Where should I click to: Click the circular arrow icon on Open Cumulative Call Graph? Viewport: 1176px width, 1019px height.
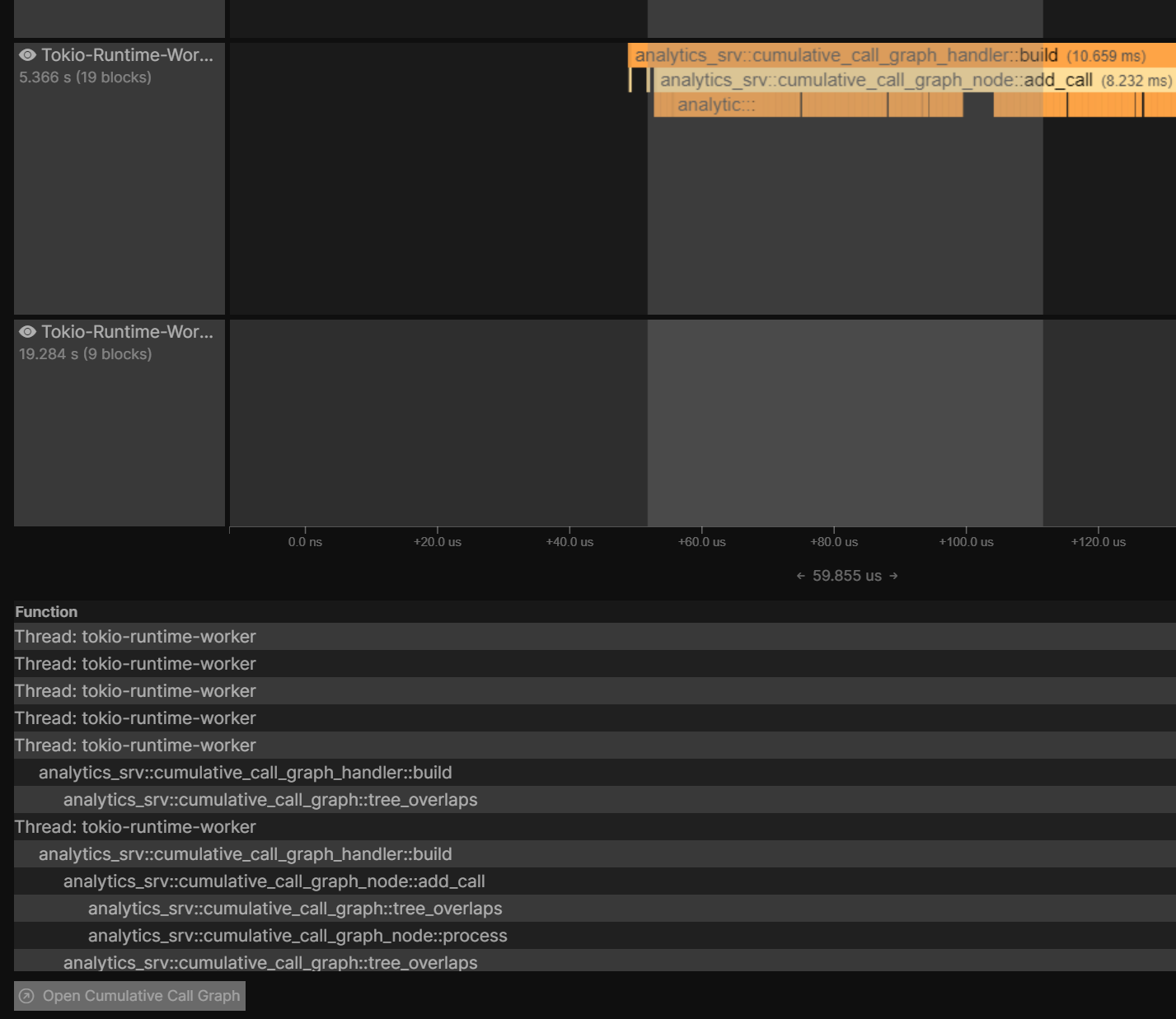[27, 996]
